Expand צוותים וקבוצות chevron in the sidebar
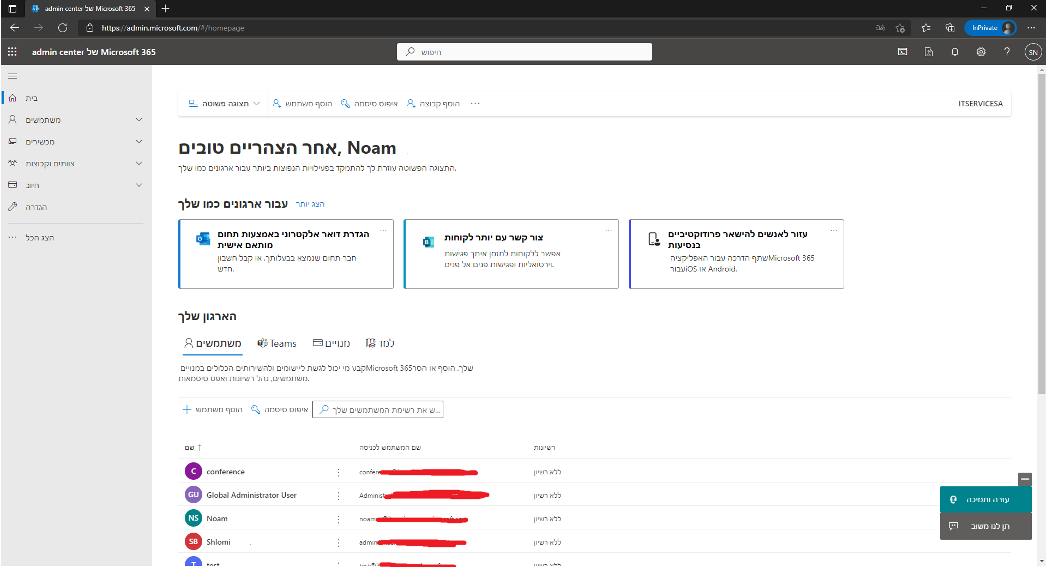 pos(139,164)
